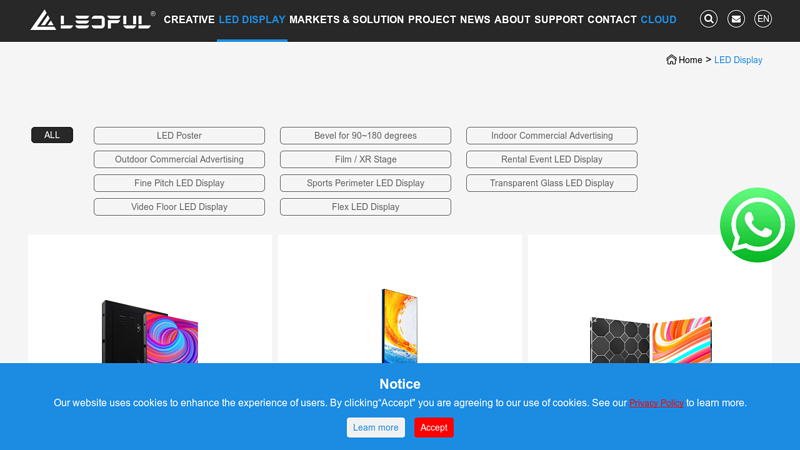Filter by Bevel for 90~180 degrees
Screen dimensions: 800x450
[365, 136]
